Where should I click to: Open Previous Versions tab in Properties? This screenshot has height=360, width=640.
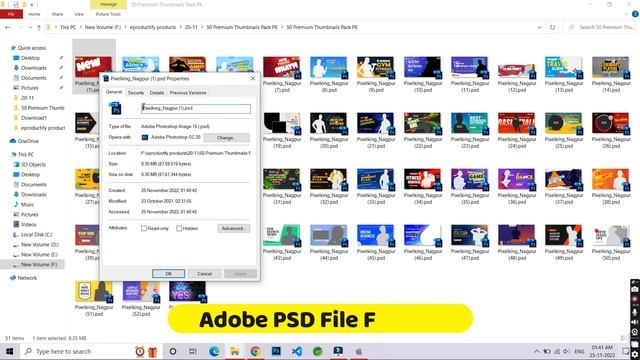[188, 93]
